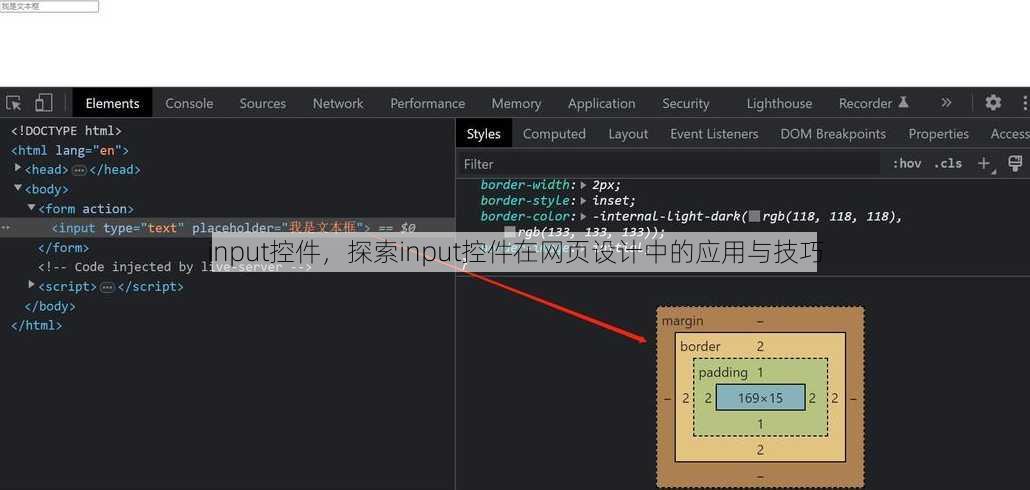Open the Sources tab

pyautogui.click(x=263, y=103)
